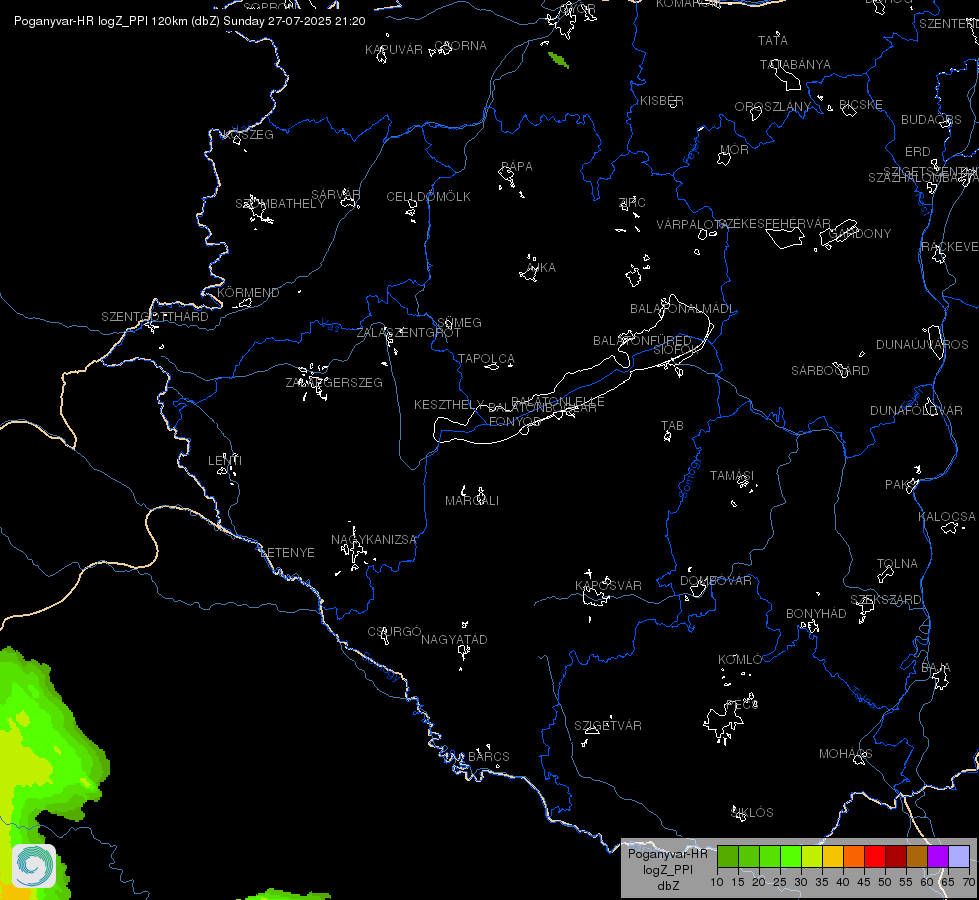979x900 pixels.
Task: Click the KOMLÓ town label
Action: coord(740,660)
